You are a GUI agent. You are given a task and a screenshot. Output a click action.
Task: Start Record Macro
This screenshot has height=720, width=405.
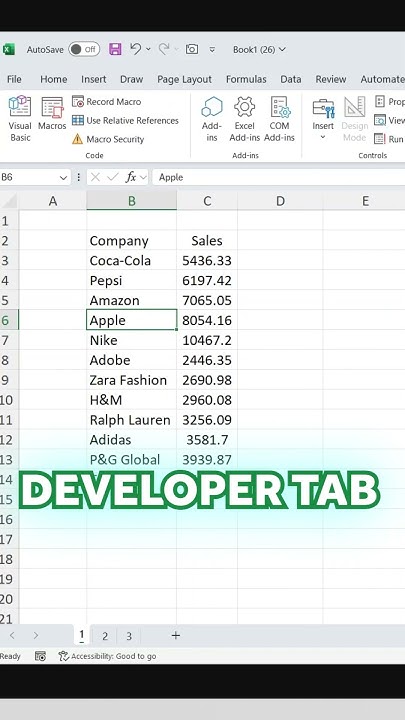click(107, 101)
